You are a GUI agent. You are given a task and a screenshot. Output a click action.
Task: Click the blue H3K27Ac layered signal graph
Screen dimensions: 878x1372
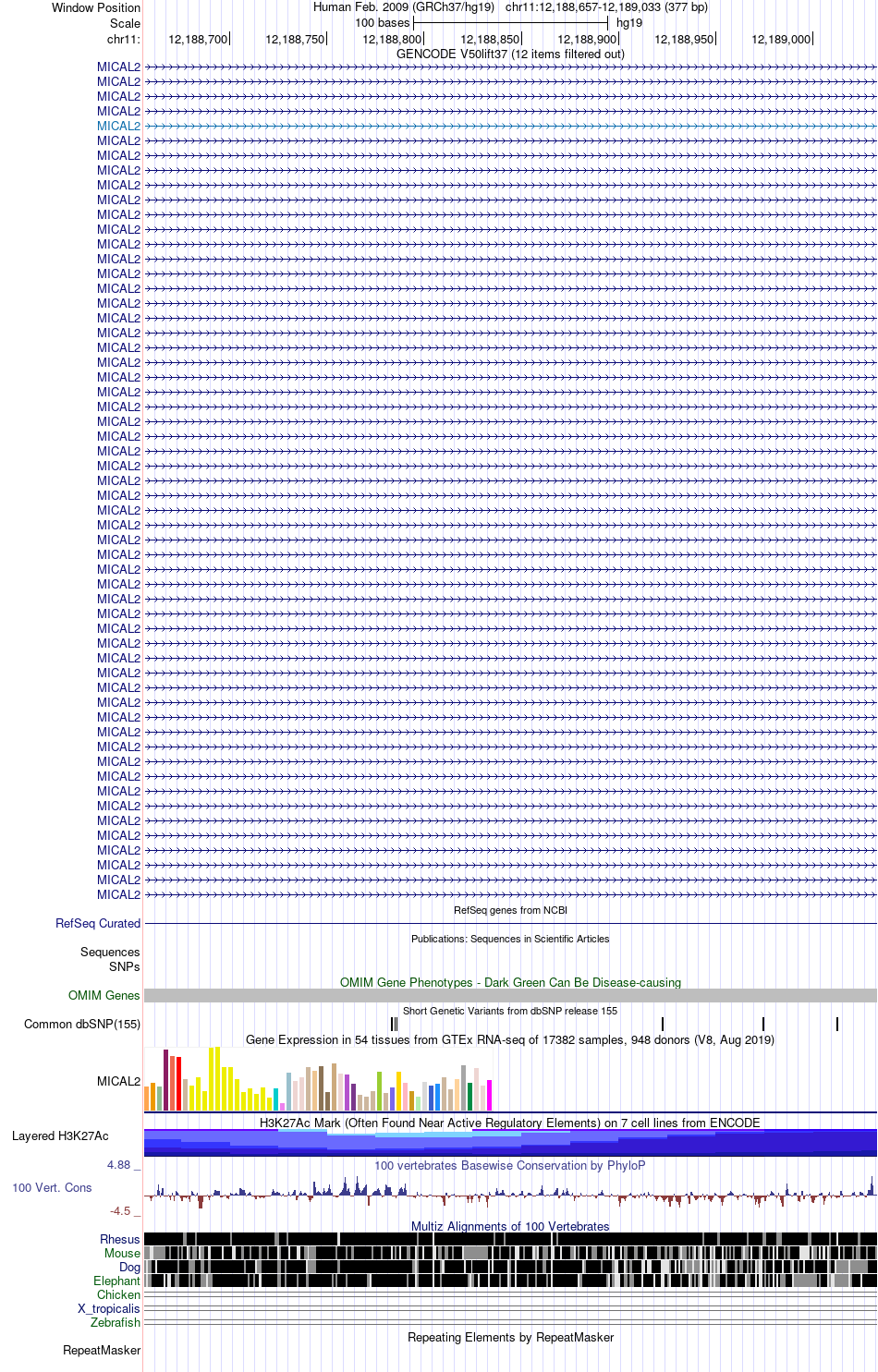pyautogui.click(x=510, y=1143)
